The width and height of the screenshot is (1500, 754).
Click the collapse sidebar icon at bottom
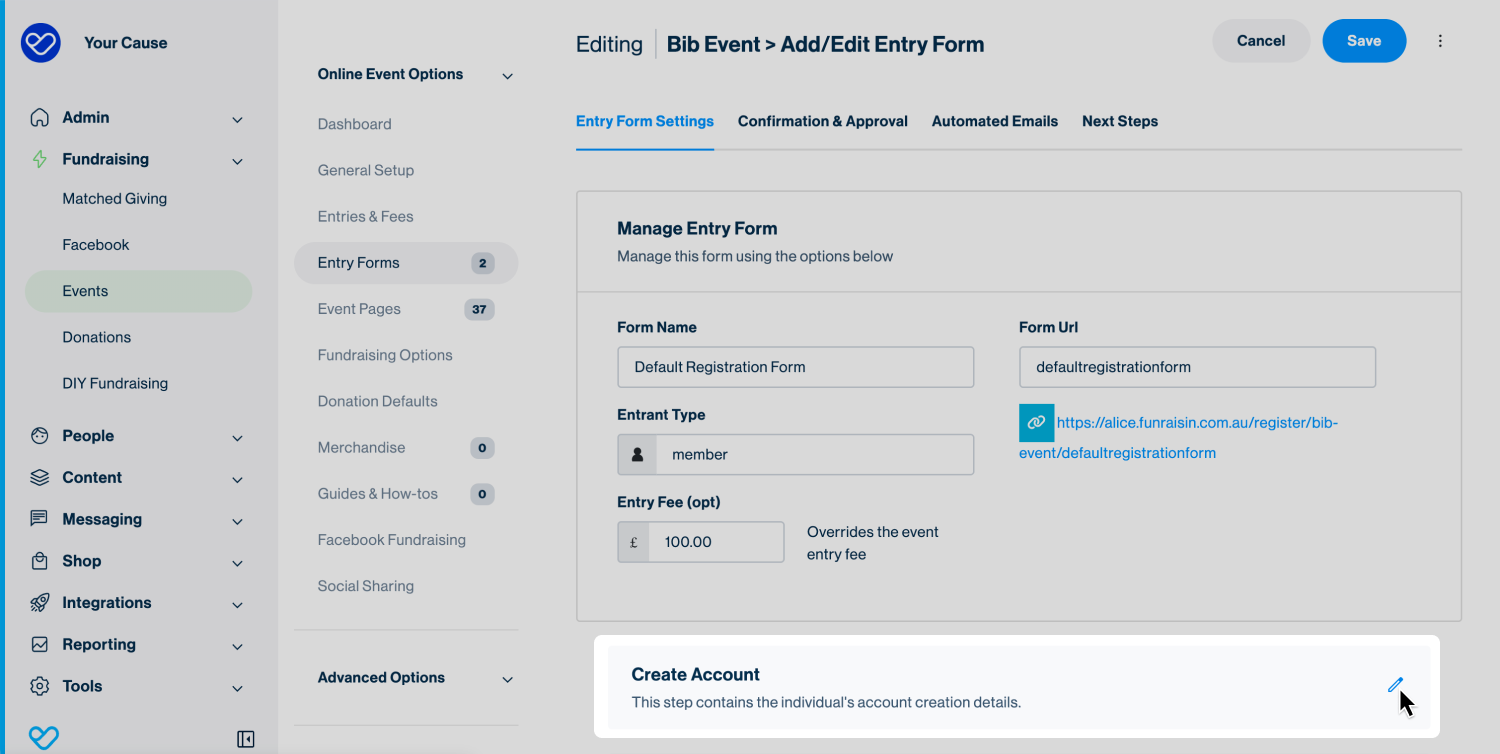click(246, 739)
